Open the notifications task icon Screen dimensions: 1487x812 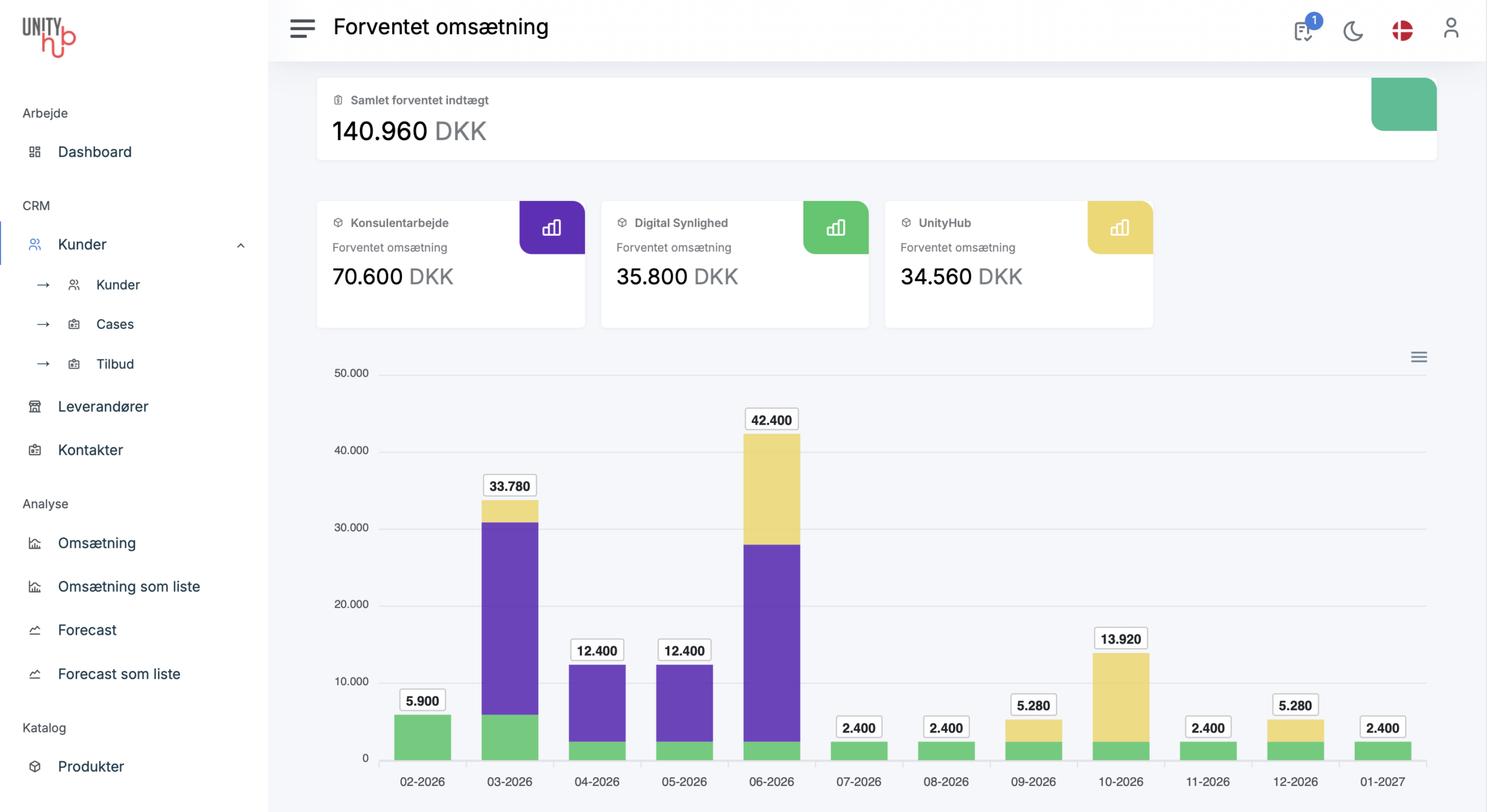tap(1303, 31)
